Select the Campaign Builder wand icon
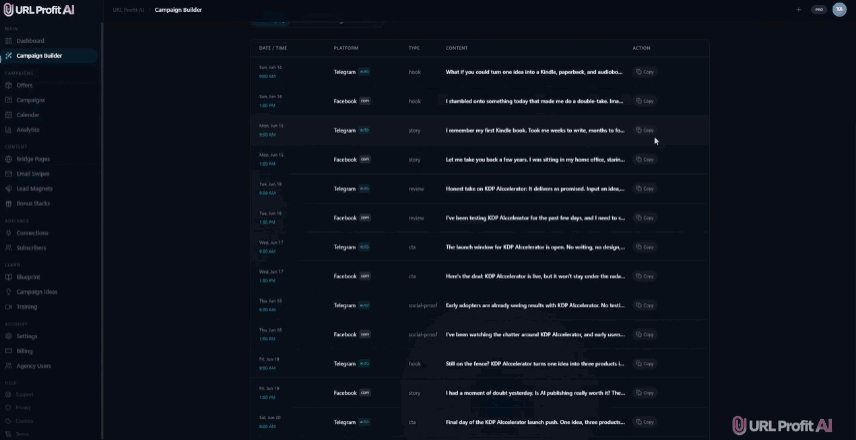856x440 pixels. point(8,56)
